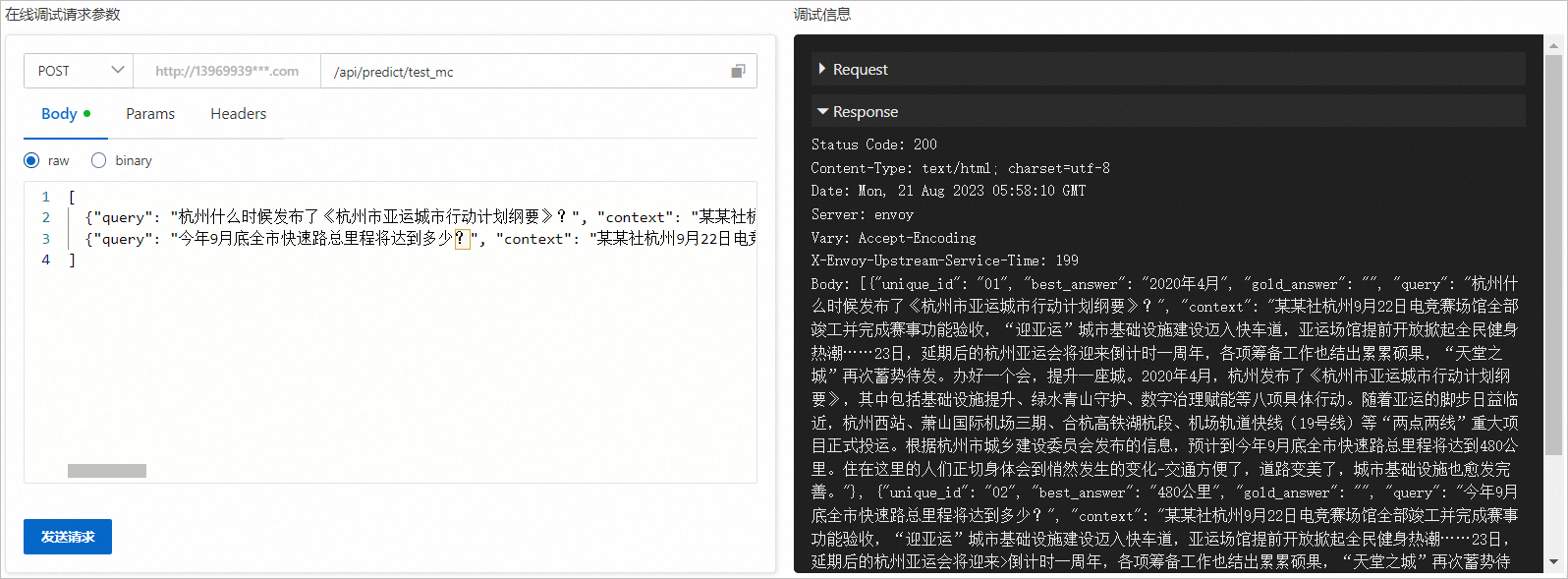Screen dimensions: 1568x579
Task: Click the X-Envoy-Upstream-Service-Time line
Action: [945, 261]
